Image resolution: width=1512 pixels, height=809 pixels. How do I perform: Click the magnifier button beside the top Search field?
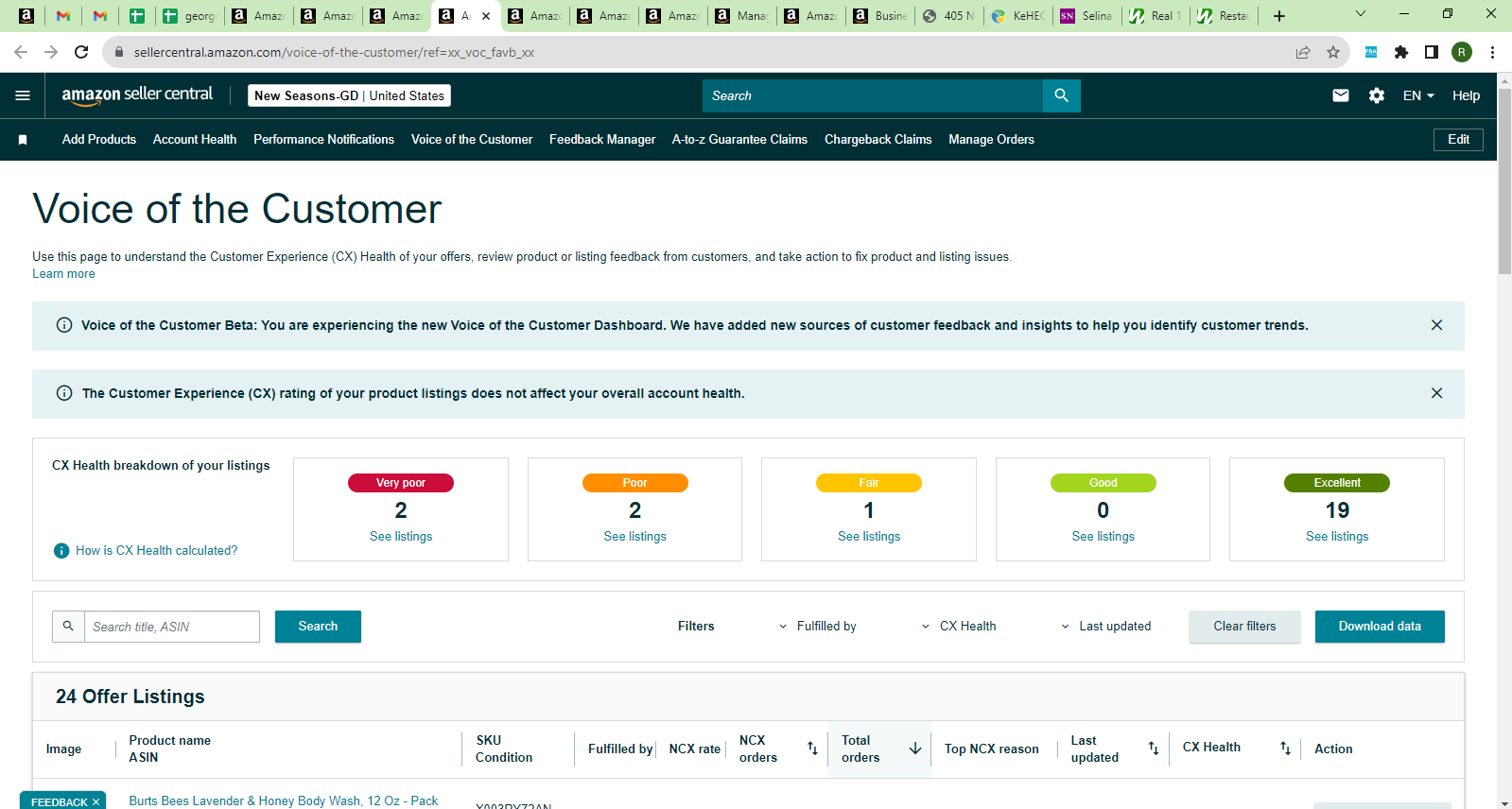1062,95
